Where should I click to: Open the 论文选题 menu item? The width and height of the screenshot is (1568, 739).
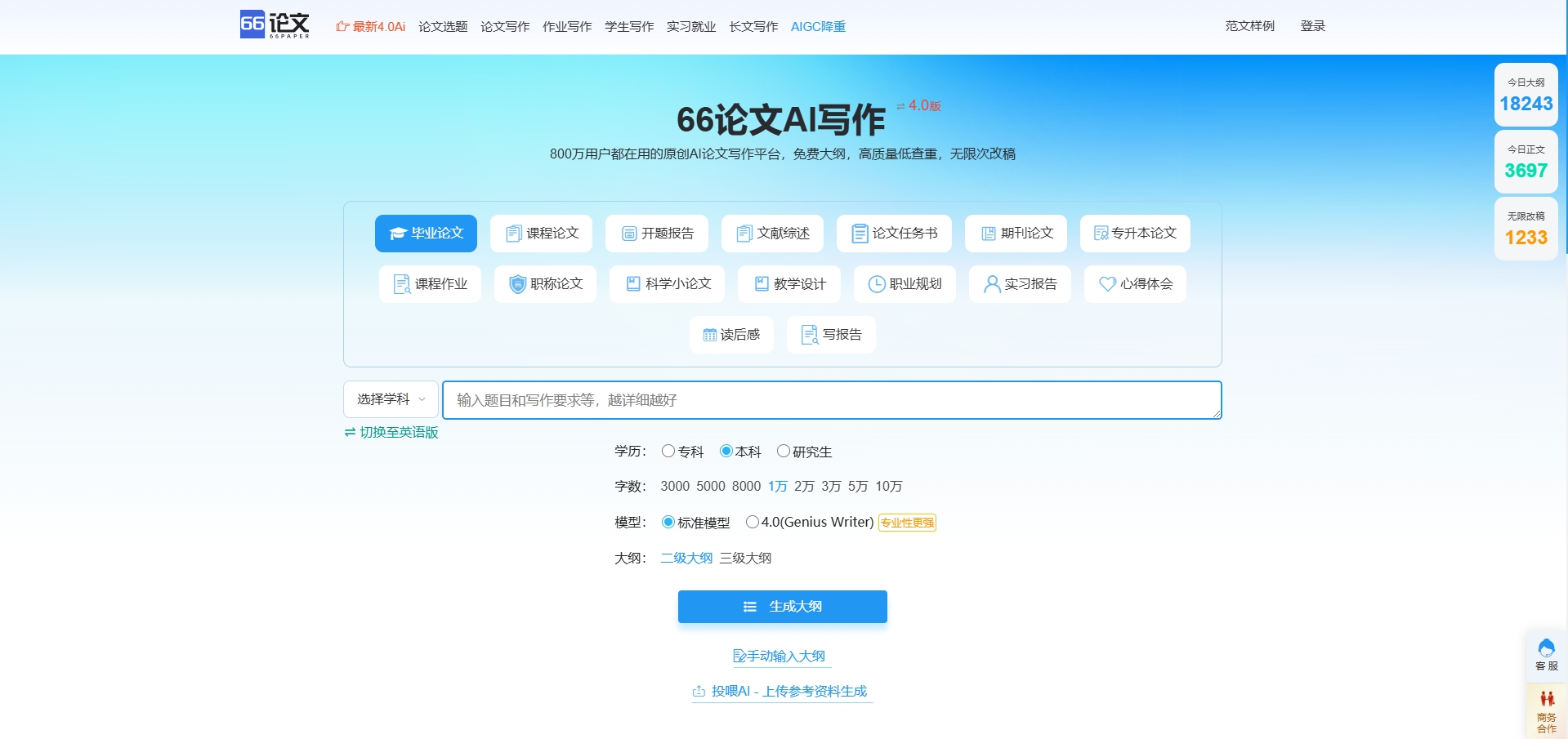(443, 27)
